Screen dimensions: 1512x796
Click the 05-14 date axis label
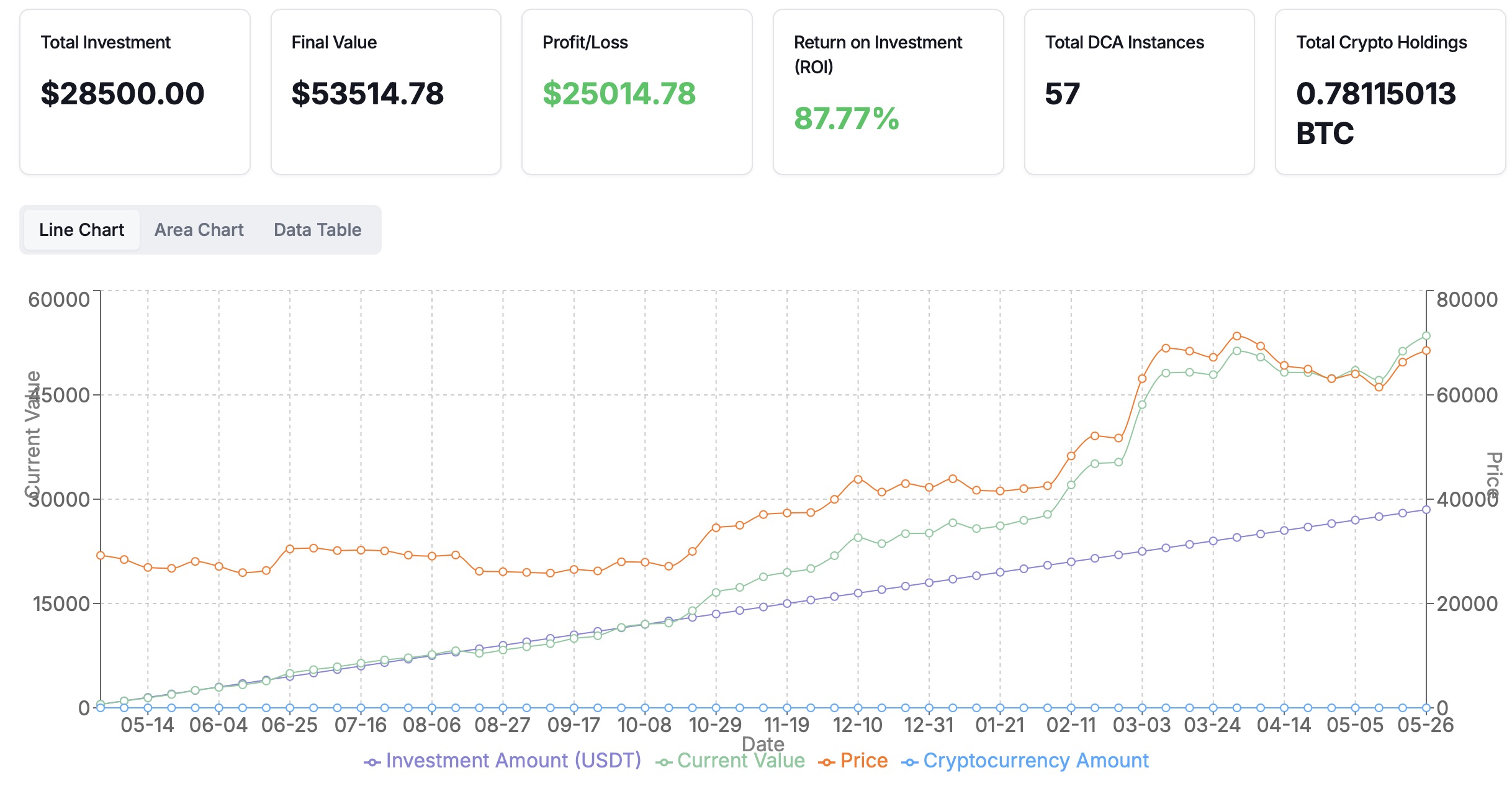(x=147, y=725)
